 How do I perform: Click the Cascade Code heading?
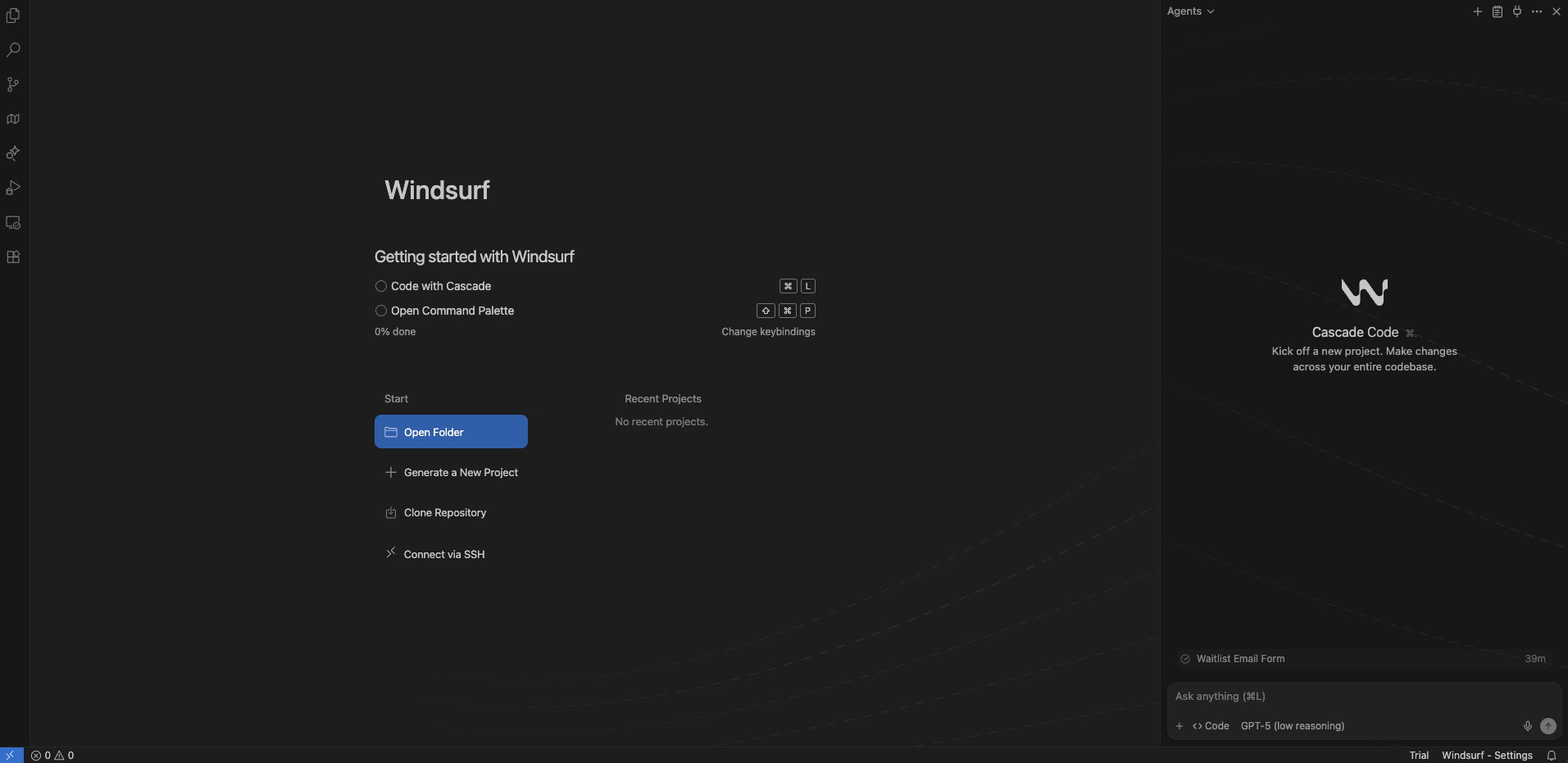[x=1355, y=332]
